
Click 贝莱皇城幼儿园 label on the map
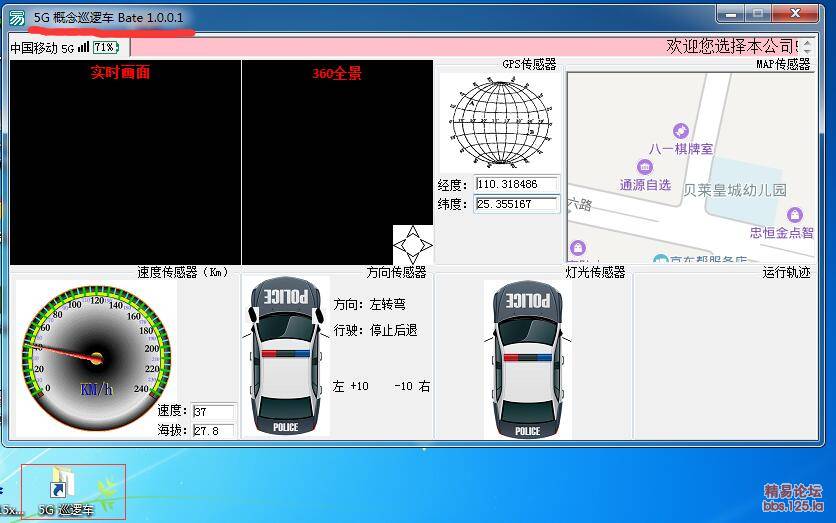click(x=735, y=190)
